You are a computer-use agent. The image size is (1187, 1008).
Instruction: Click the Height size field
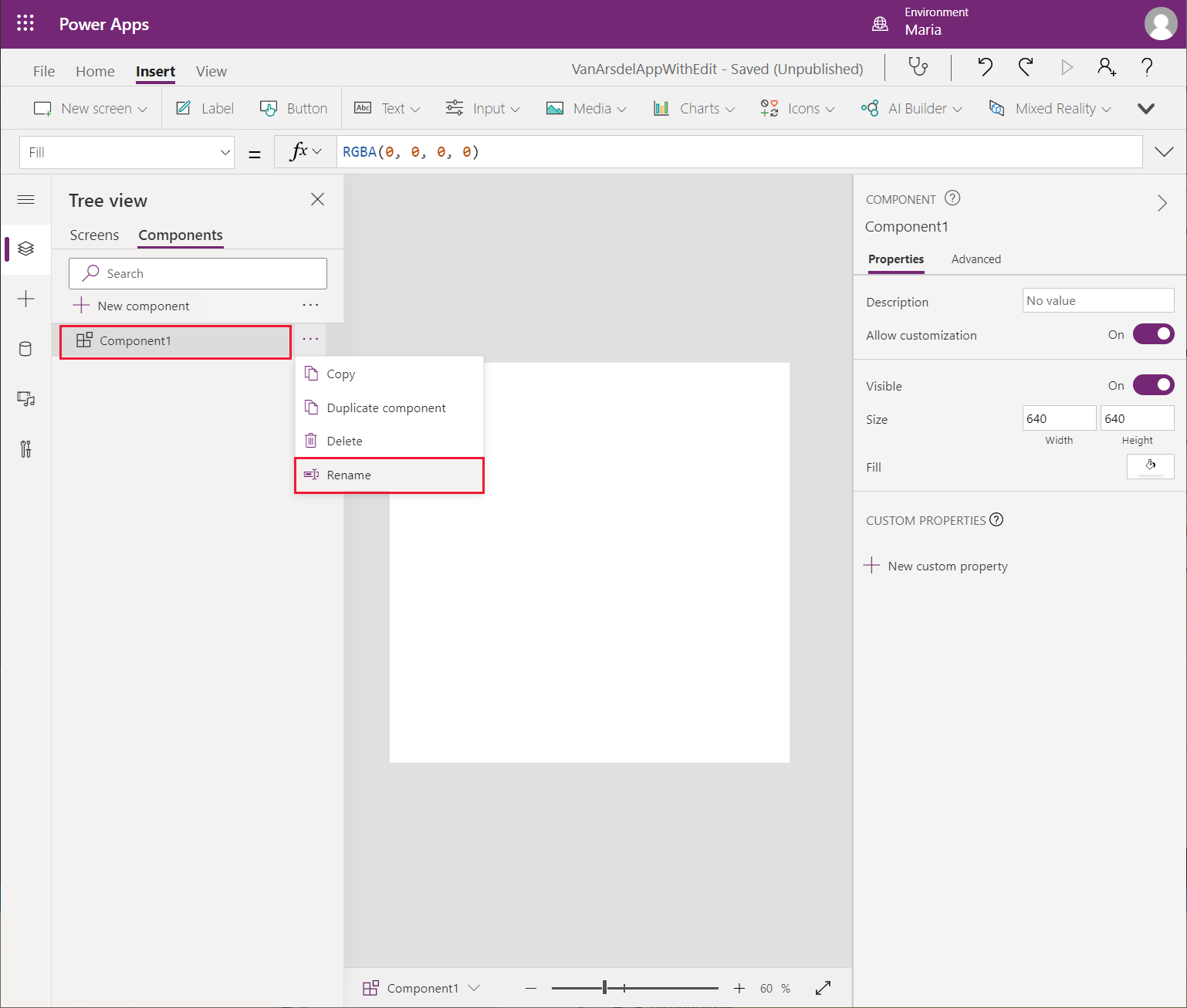pos(1138,418)
